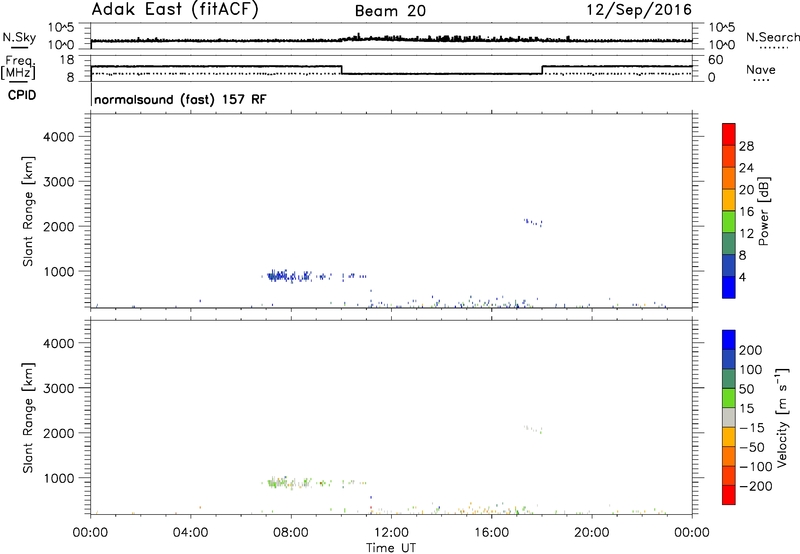Click the red -200 Velocity swatch

coord(729,495)
